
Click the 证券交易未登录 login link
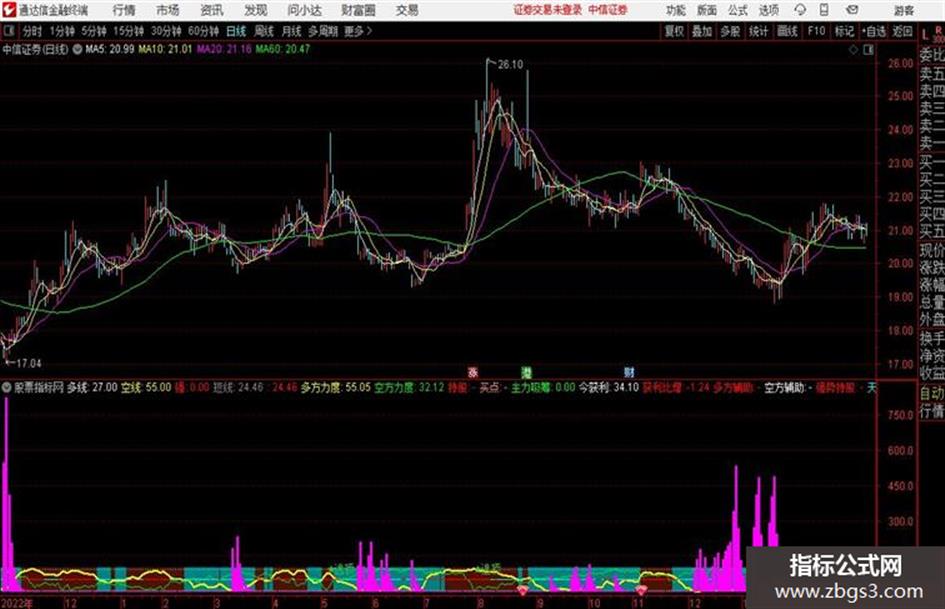547,10
